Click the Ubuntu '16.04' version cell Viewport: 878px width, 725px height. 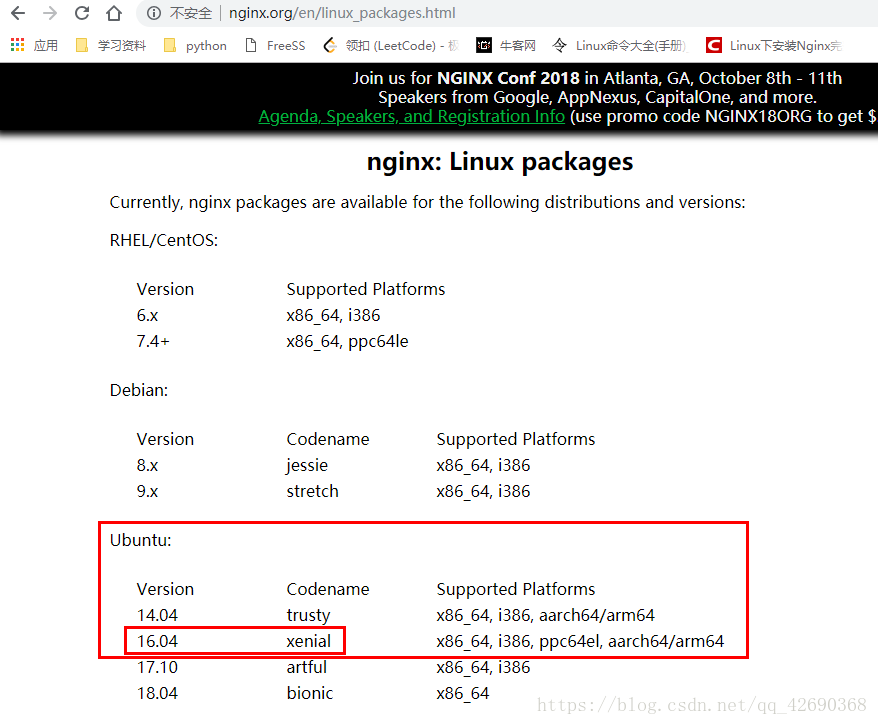tap(157, 641)
